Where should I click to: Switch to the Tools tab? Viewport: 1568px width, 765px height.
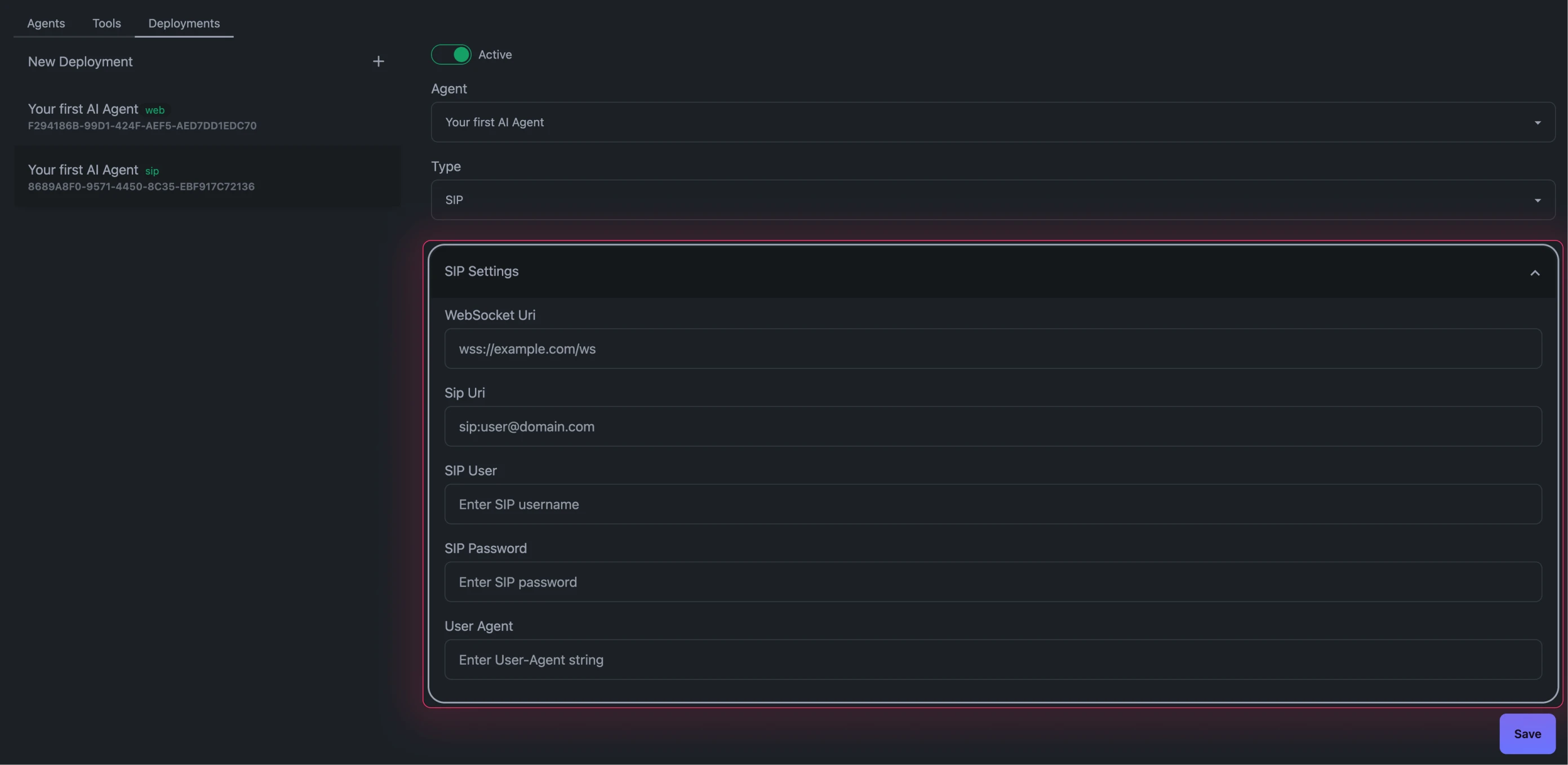pyautogui.click(x=106, y=23)
